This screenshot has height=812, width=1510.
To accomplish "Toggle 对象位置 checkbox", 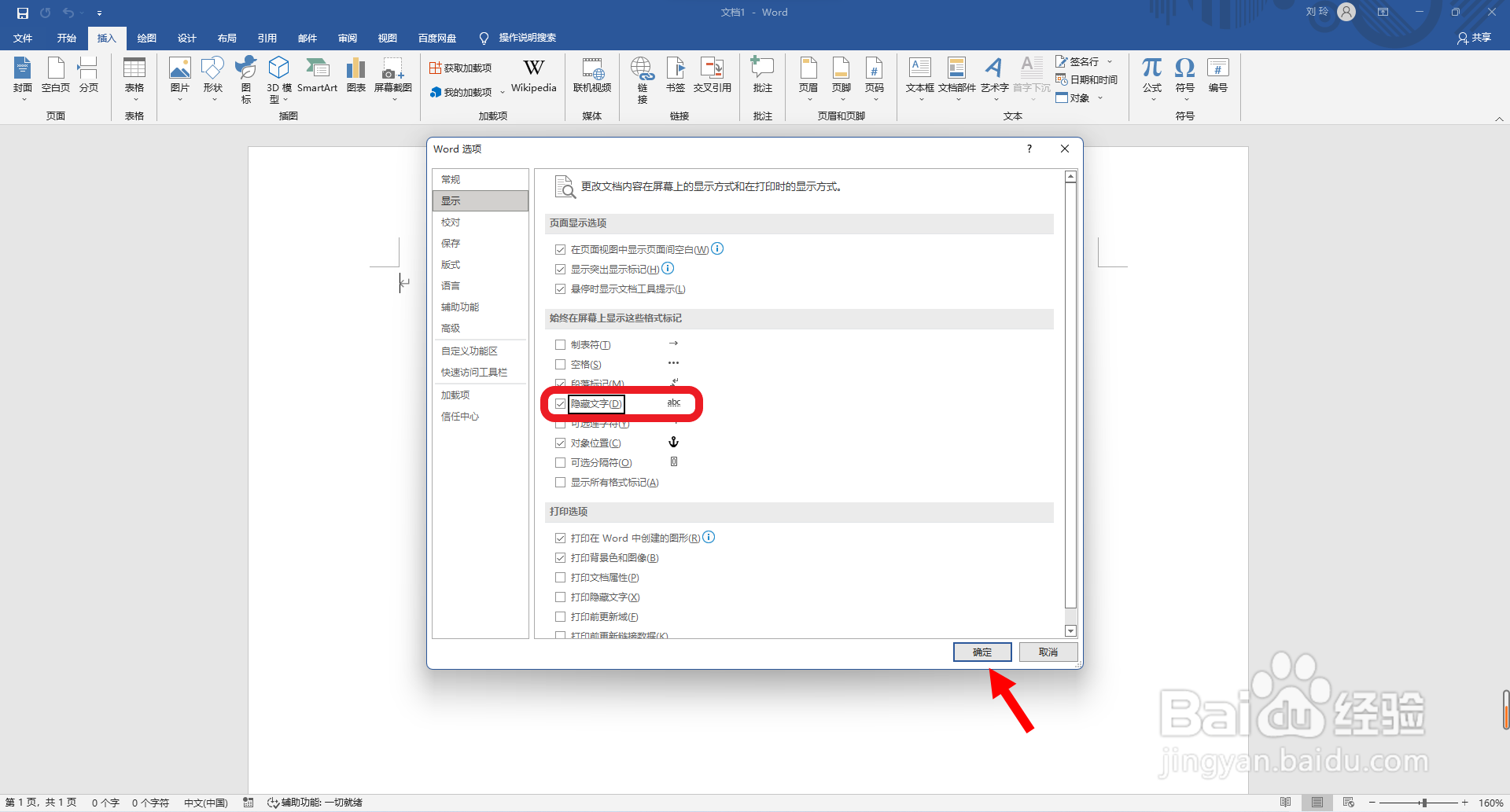I will coord(561,443).
